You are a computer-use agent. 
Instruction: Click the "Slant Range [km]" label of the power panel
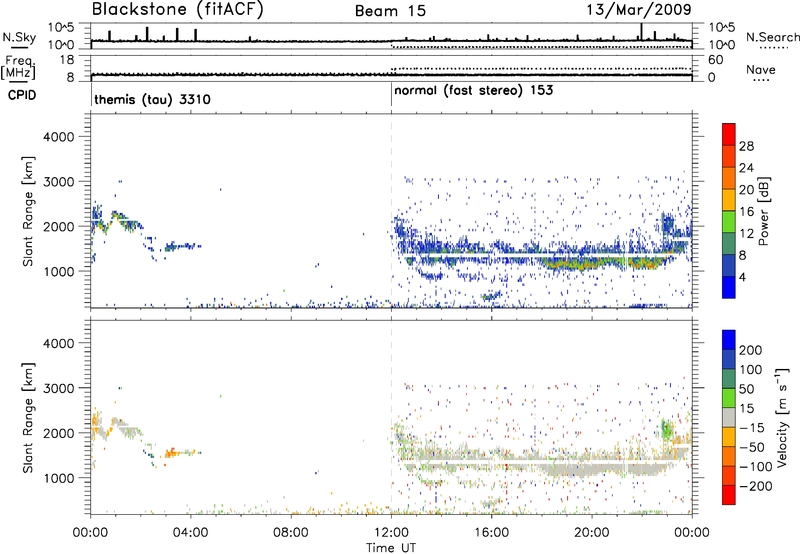click(28, 211)
